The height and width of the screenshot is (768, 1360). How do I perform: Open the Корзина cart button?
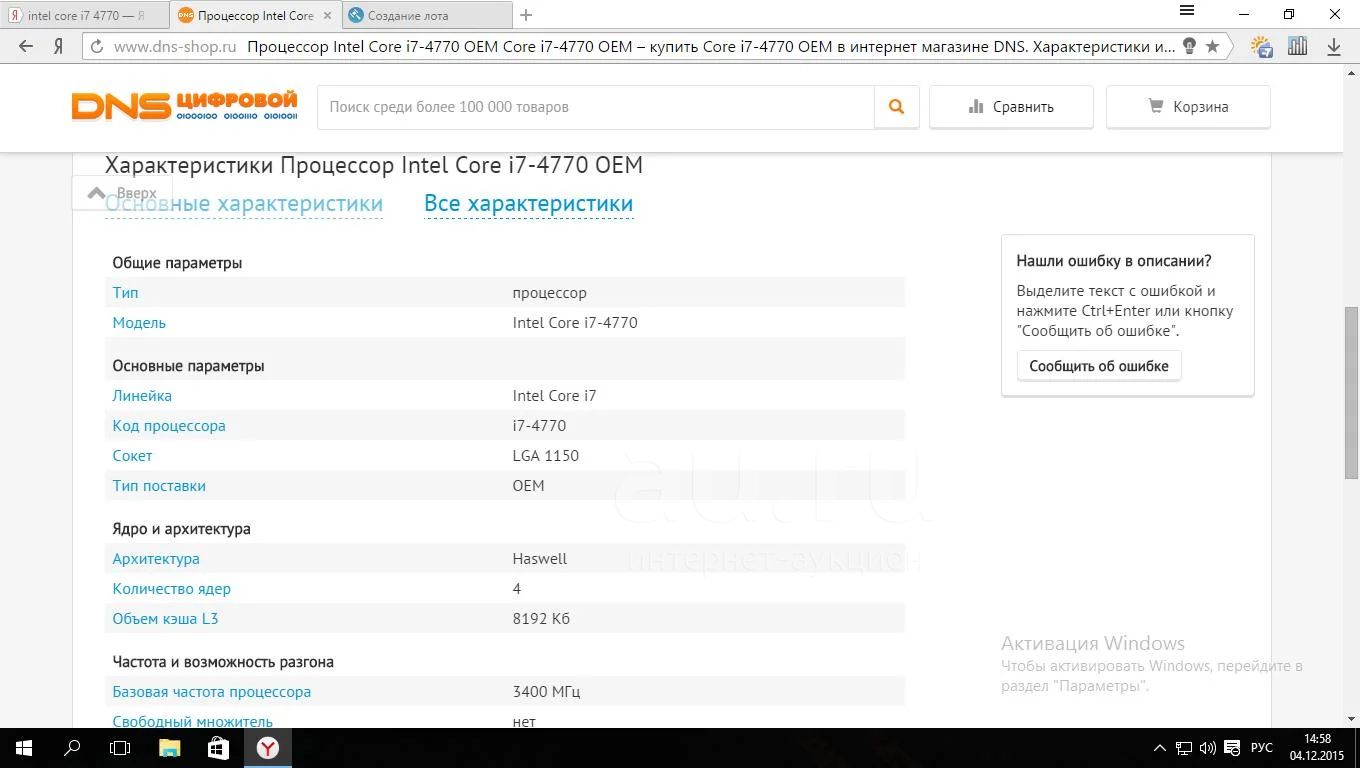click(x=1188, y=107)
